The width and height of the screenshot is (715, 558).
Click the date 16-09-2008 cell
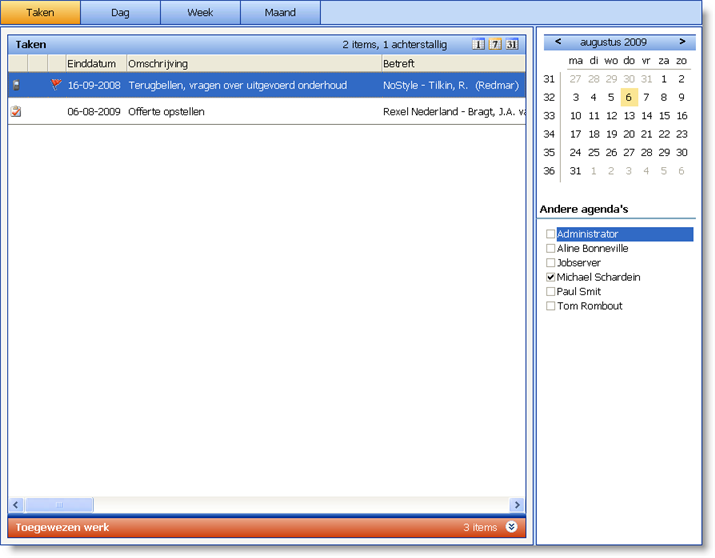(x=94, y=85)
